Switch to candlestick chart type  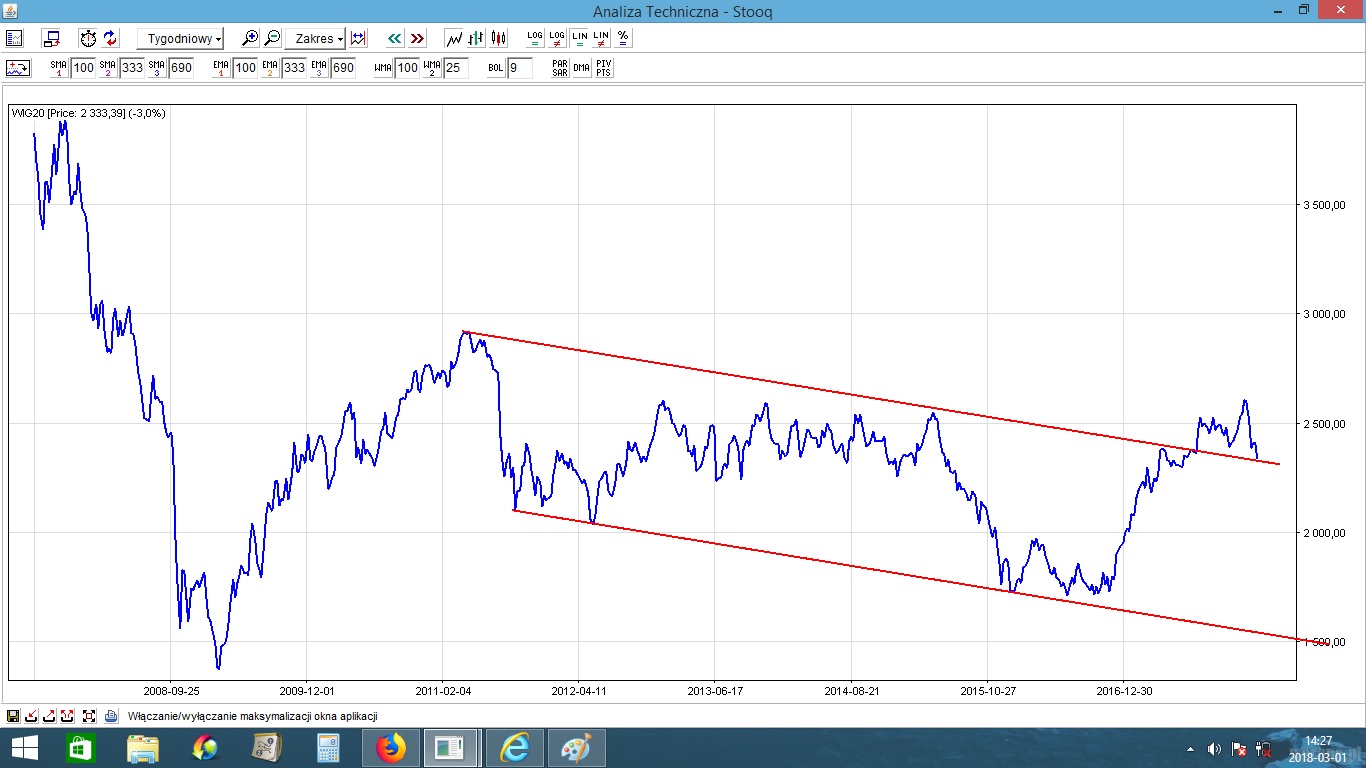click(x=500, y=39)
